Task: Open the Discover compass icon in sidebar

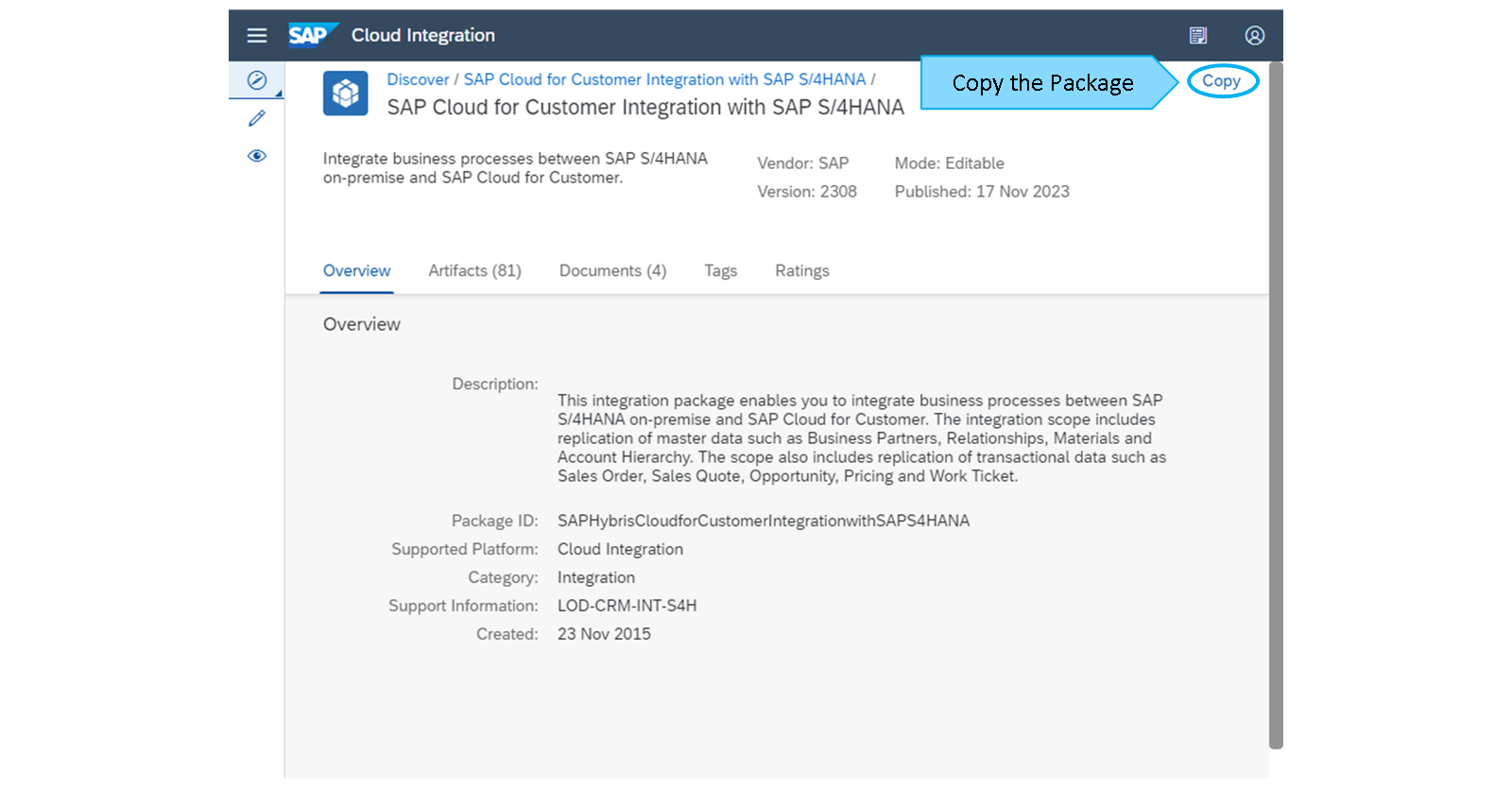Action: point(257,80)
